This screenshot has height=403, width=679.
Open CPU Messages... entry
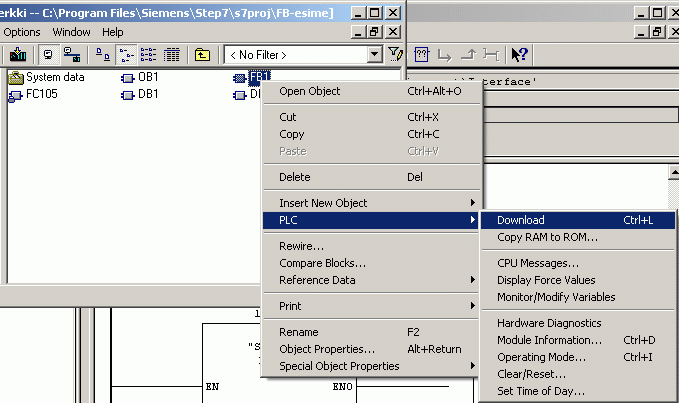tap(578, 263)
